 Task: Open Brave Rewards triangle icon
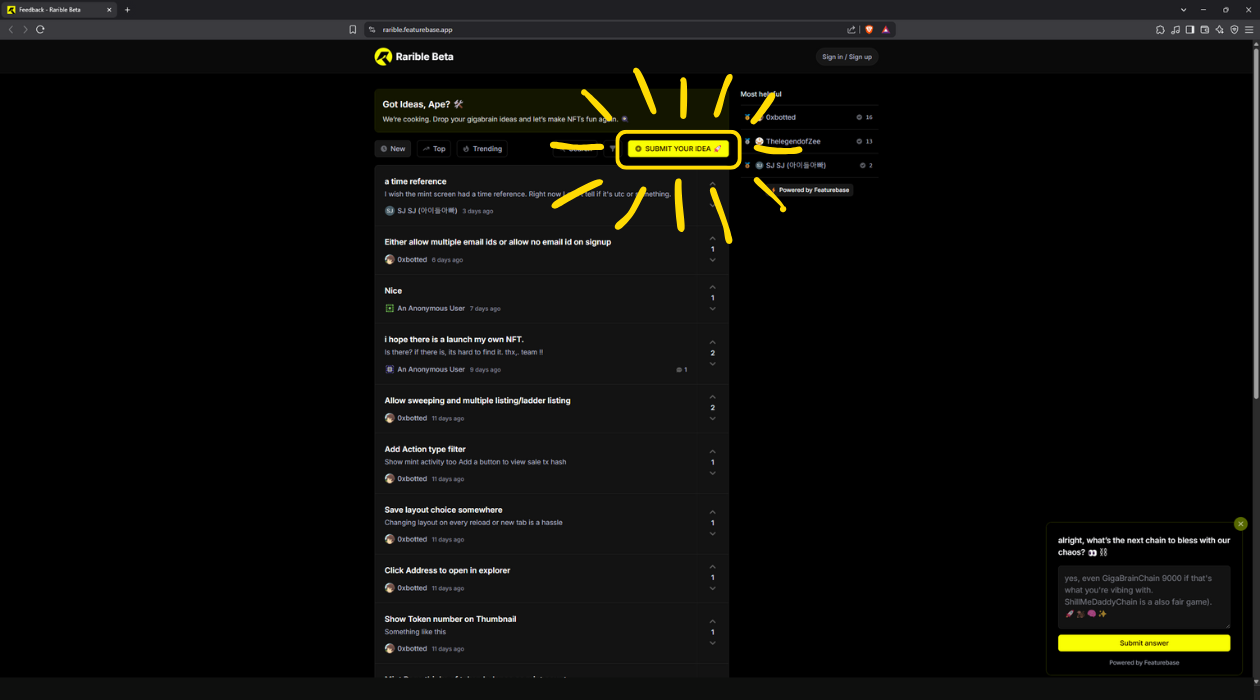click(885, 29)
